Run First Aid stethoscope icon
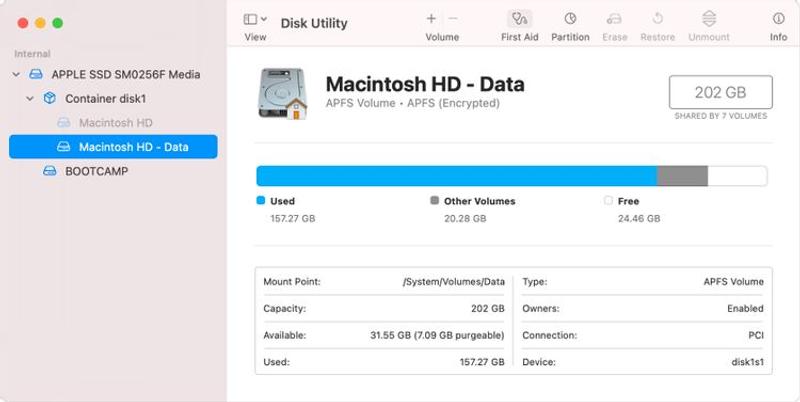The width and height of the screenshot is (800, 402). (x=519, y=19)
